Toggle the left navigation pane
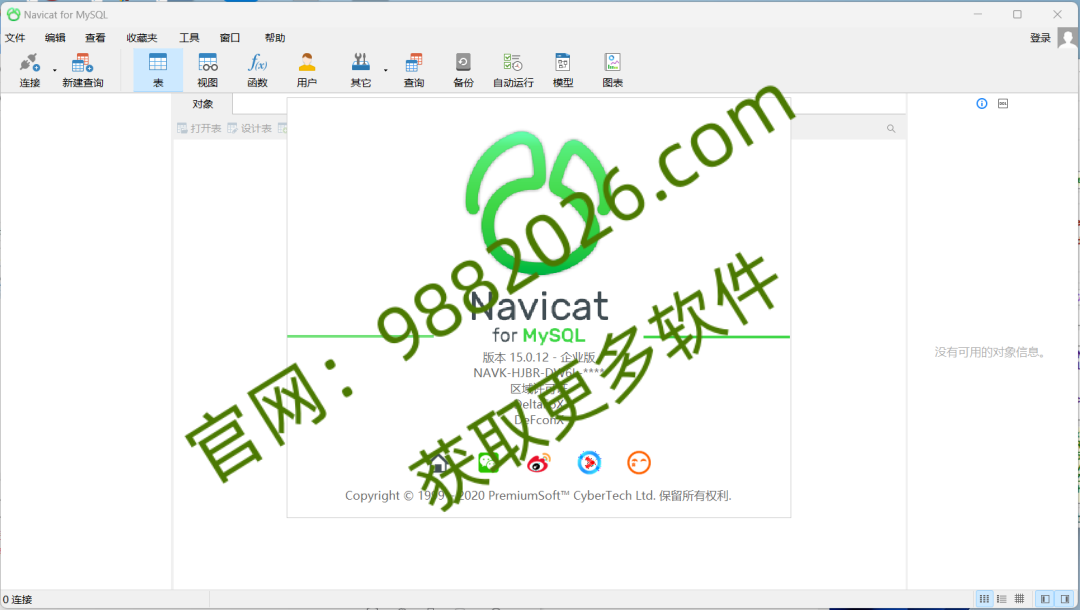 1045,599
